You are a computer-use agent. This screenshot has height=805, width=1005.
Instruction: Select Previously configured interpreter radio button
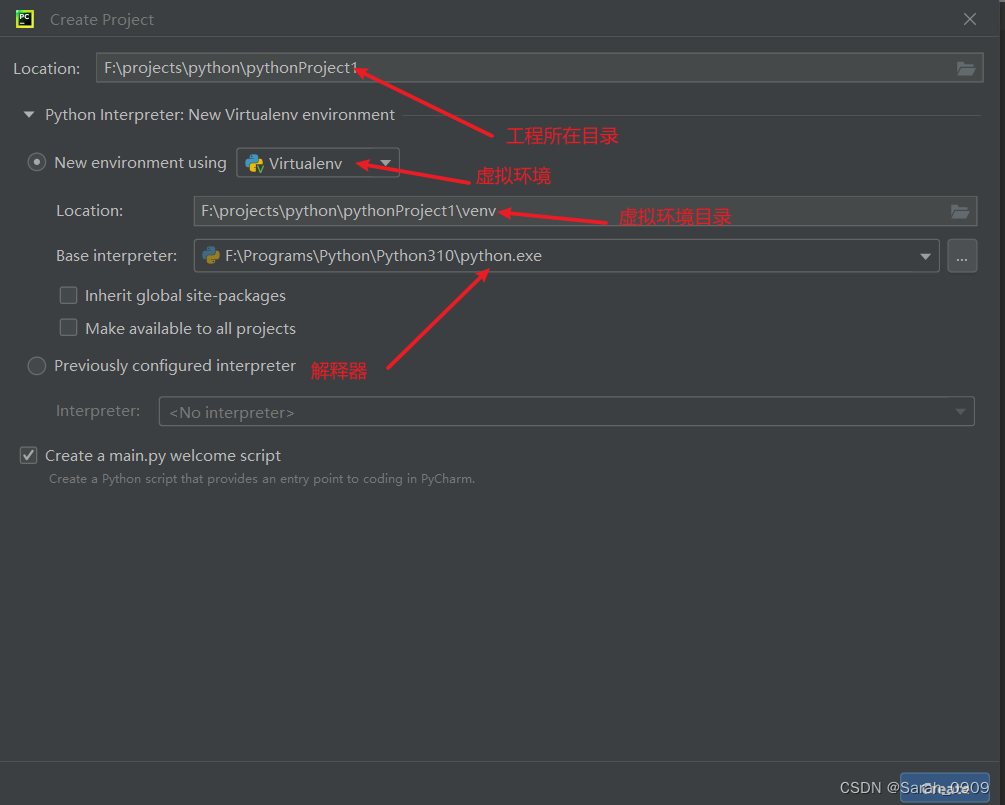point(37,366)
